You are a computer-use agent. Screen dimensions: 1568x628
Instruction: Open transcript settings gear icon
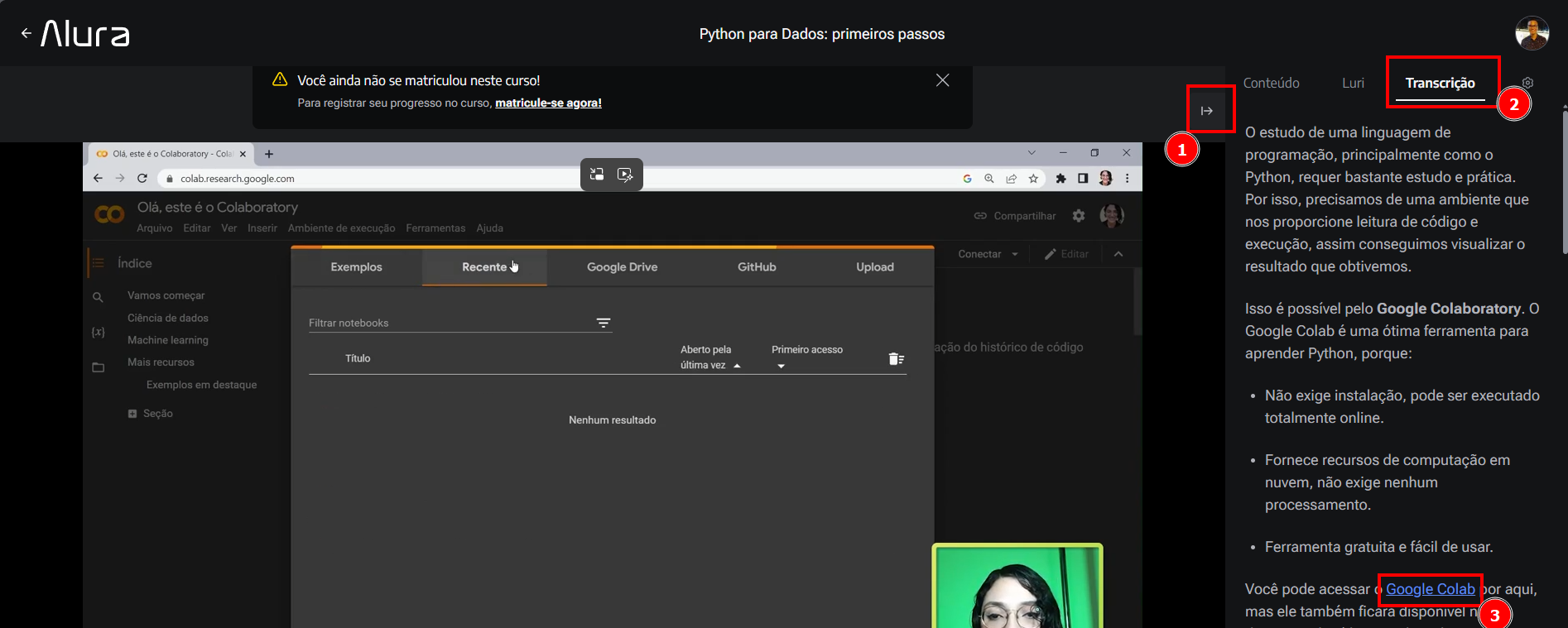pos(1527,83)
